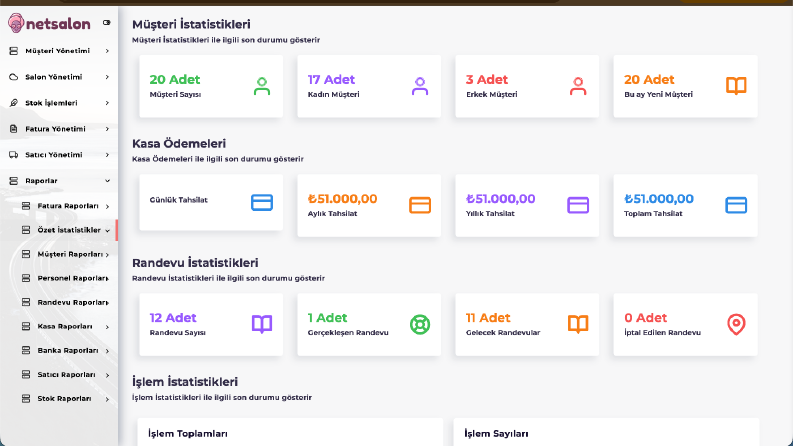Screen dimensions: 793x446
Task: Click the Satıcı Yönetimi truck icon
Action: coord(14,155)
